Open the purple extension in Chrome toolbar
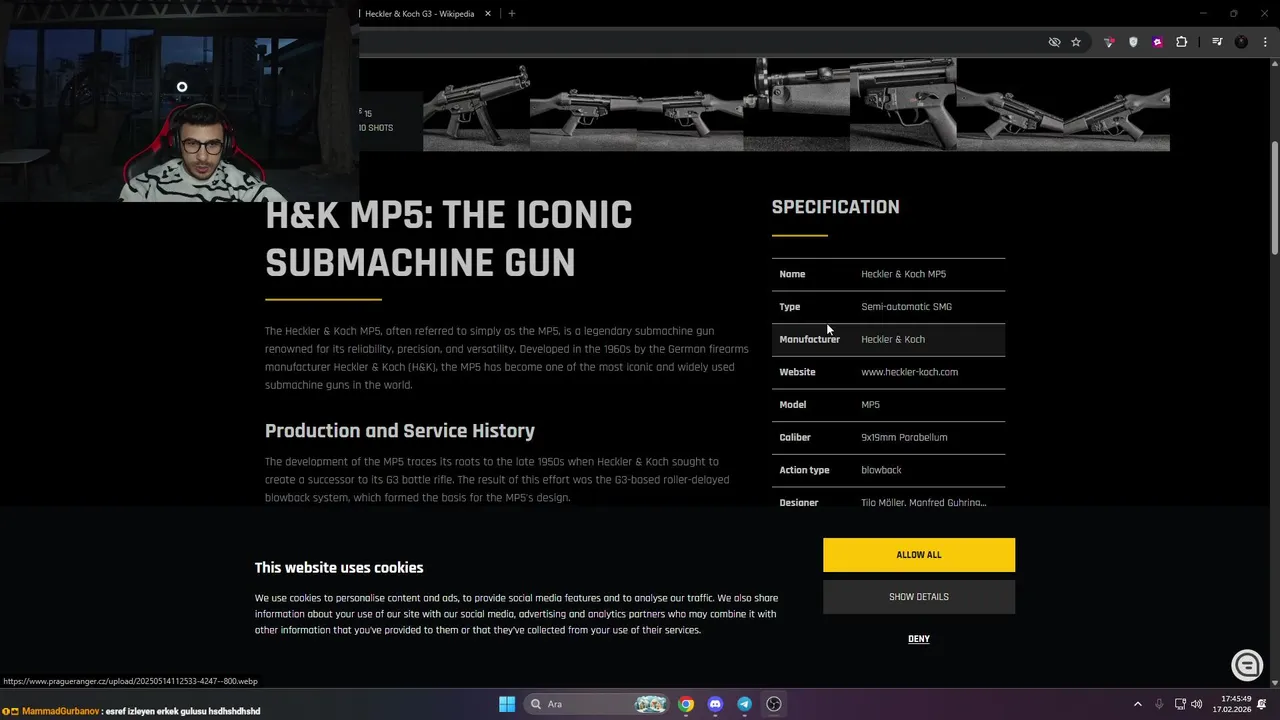Viewport: 1280px width, 720px height. pos(1157,42)
